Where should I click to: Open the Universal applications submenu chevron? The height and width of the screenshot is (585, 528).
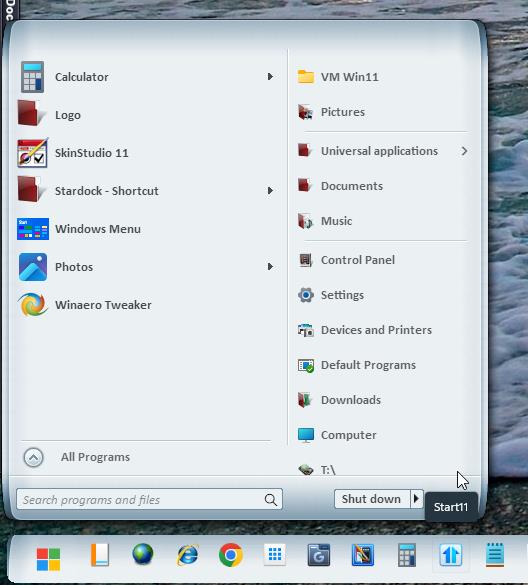(x=464, y=151)
